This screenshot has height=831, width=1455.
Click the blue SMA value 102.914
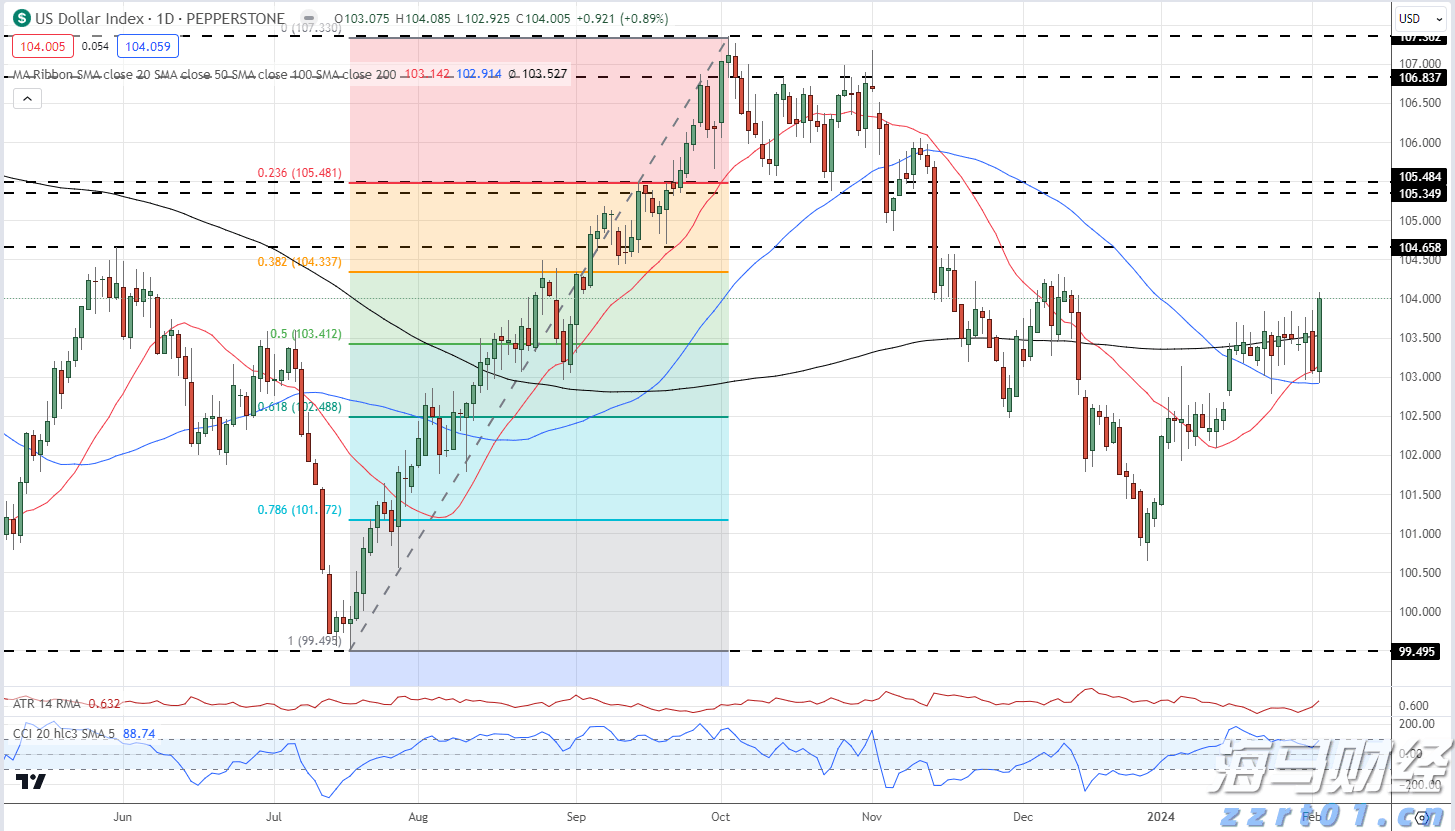click(481, 74)
